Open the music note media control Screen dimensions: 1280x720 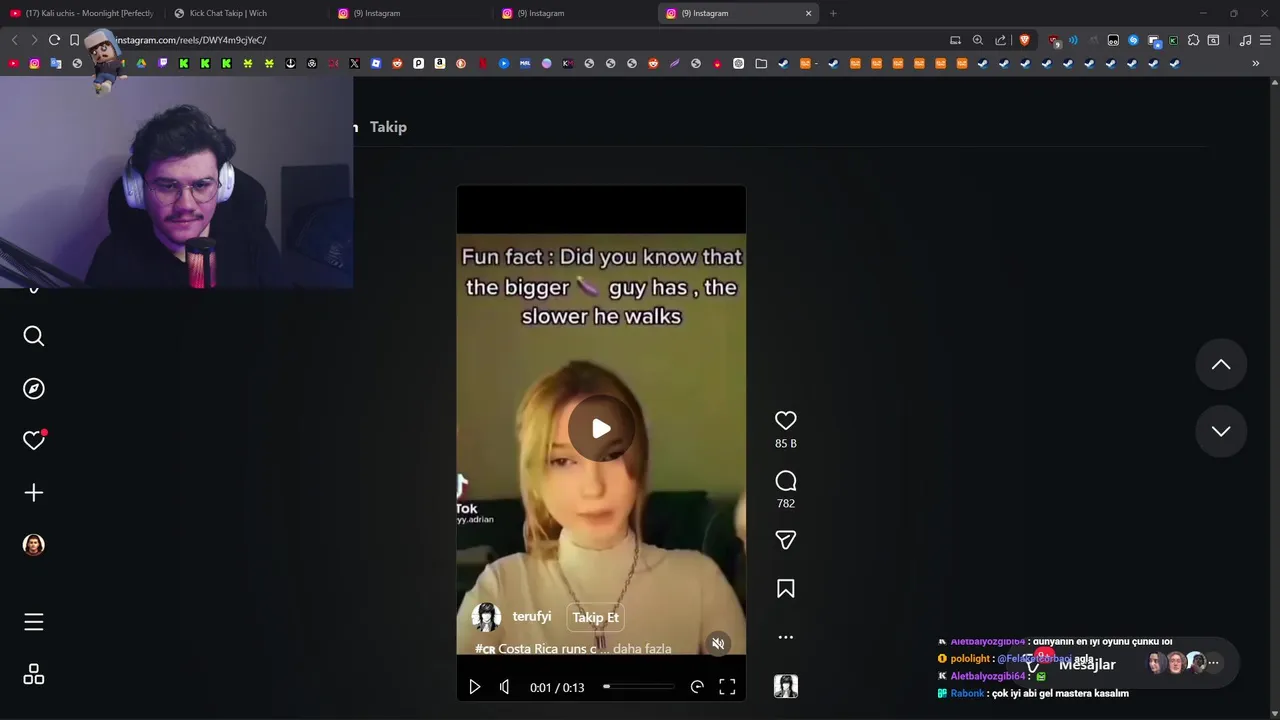click(1245, 40)
